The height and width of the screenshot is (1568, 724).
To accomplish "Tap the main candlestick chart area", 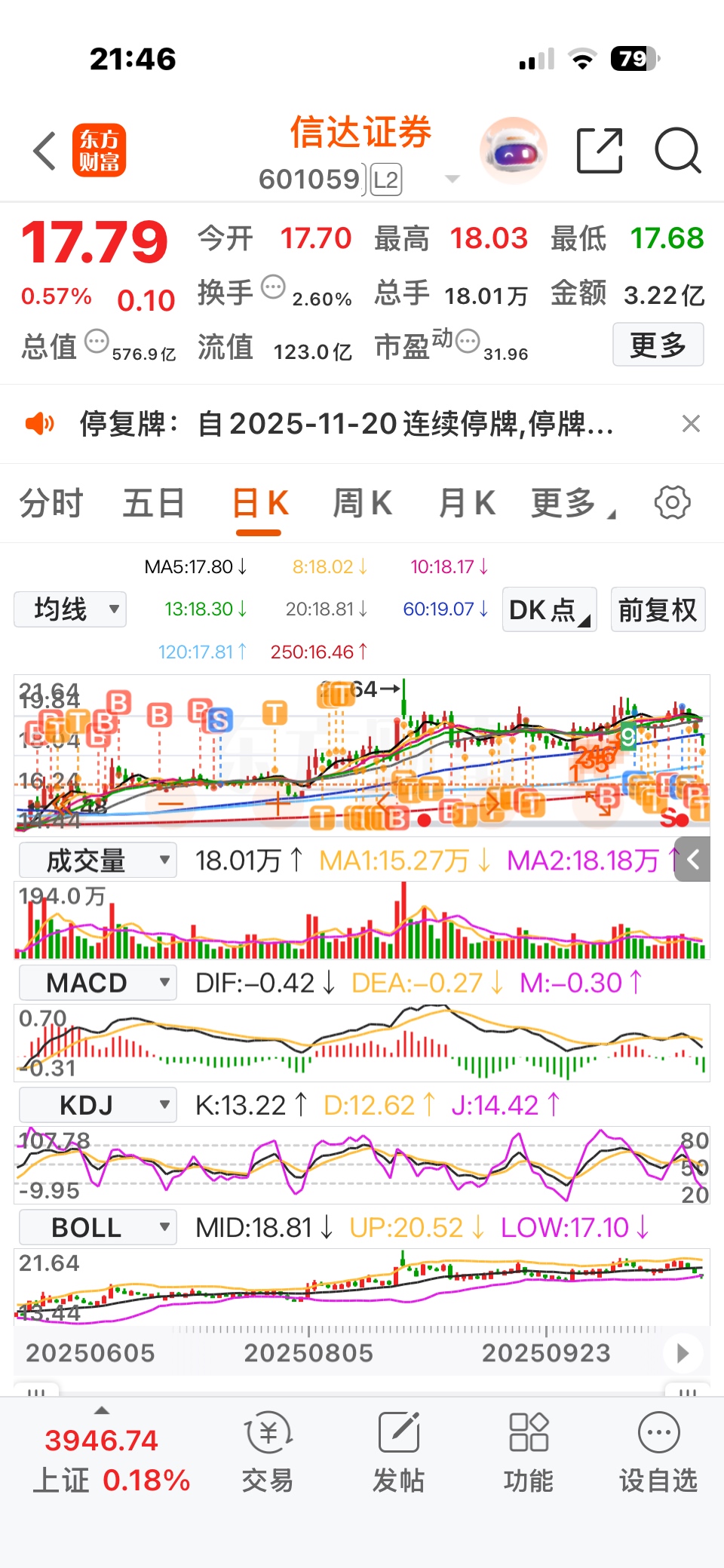I will point(362,754).
